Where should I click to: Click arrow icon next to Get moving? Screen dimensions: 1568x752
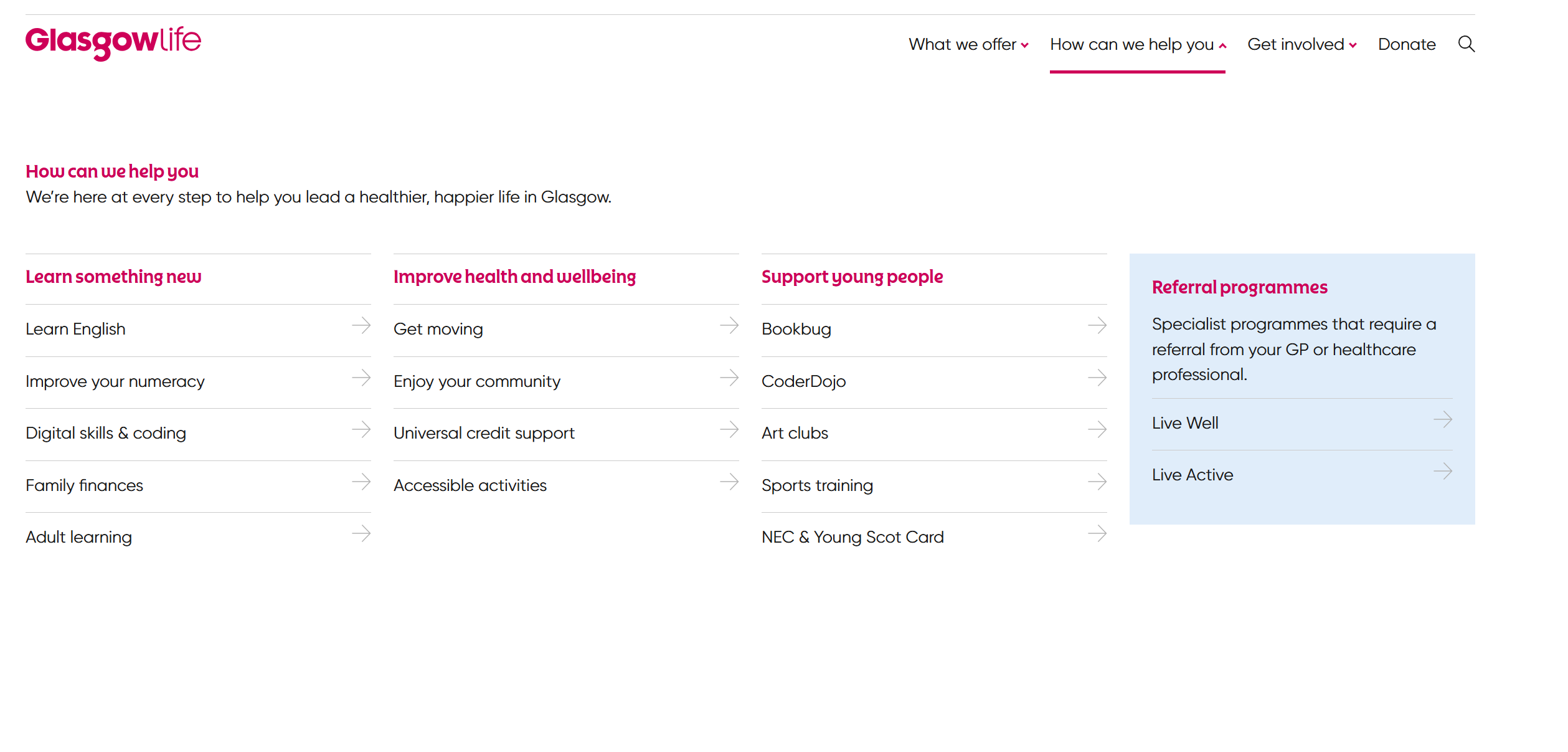pos(729,325)
